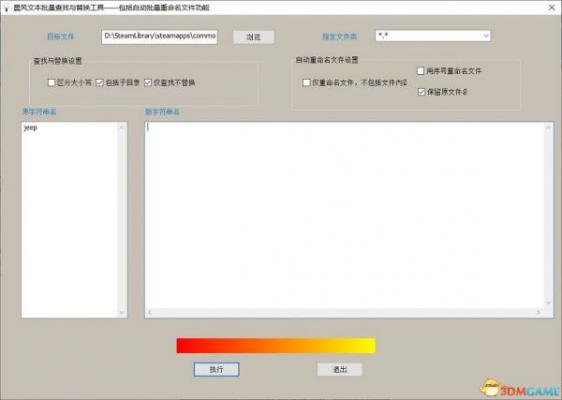This screenshot has height=400, width=562.
Task: Check the 用序号重命名文件 checkbox
Action: 421,71
